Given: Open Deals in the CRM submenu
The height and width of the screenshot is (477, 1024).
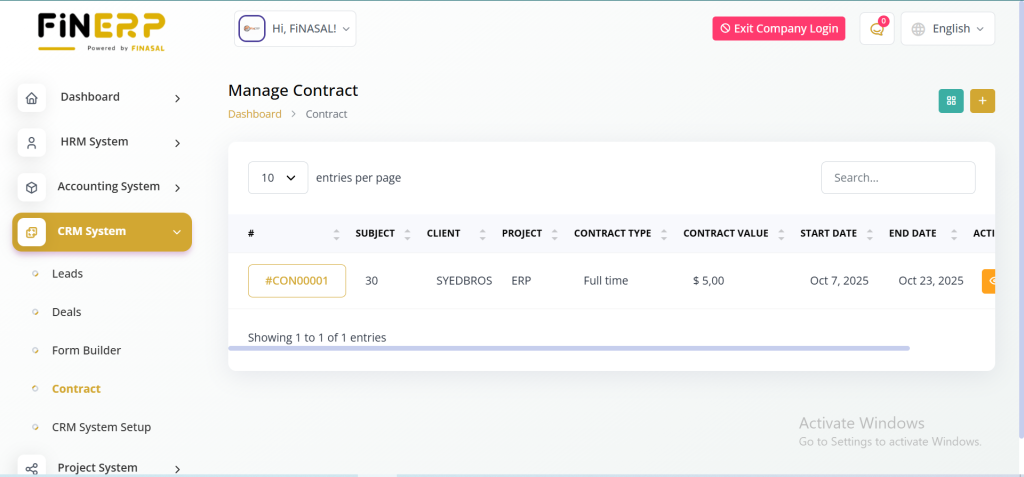Looking at the screenshot, I should pos(66,312).
